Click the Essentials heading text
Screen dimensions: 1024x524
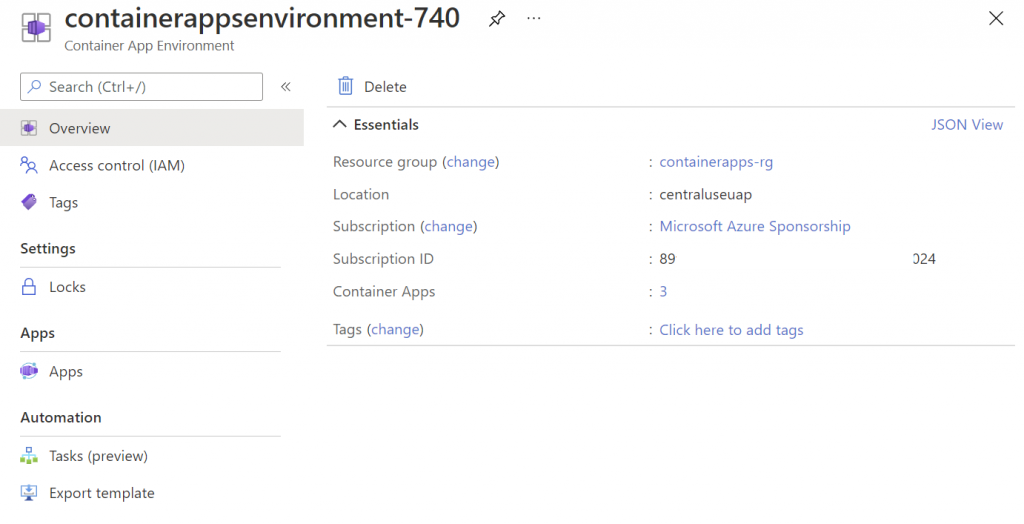[386, 124]
